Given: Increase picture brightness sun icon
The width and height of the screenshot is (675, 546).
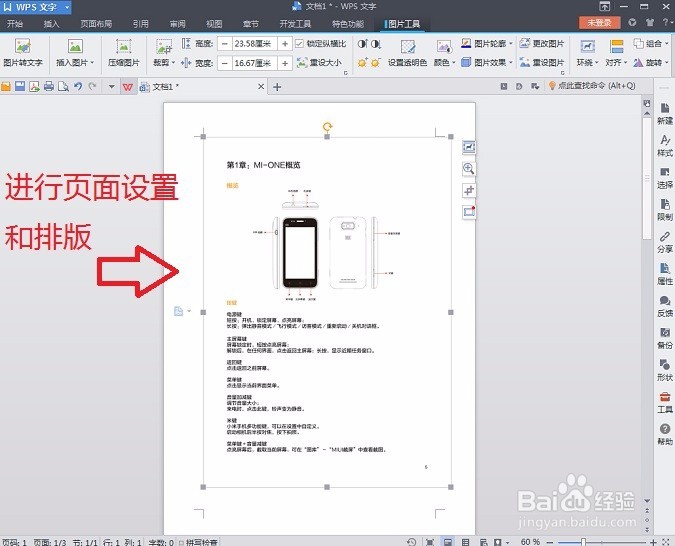Looking at the screenshot, I should [362, 63].
